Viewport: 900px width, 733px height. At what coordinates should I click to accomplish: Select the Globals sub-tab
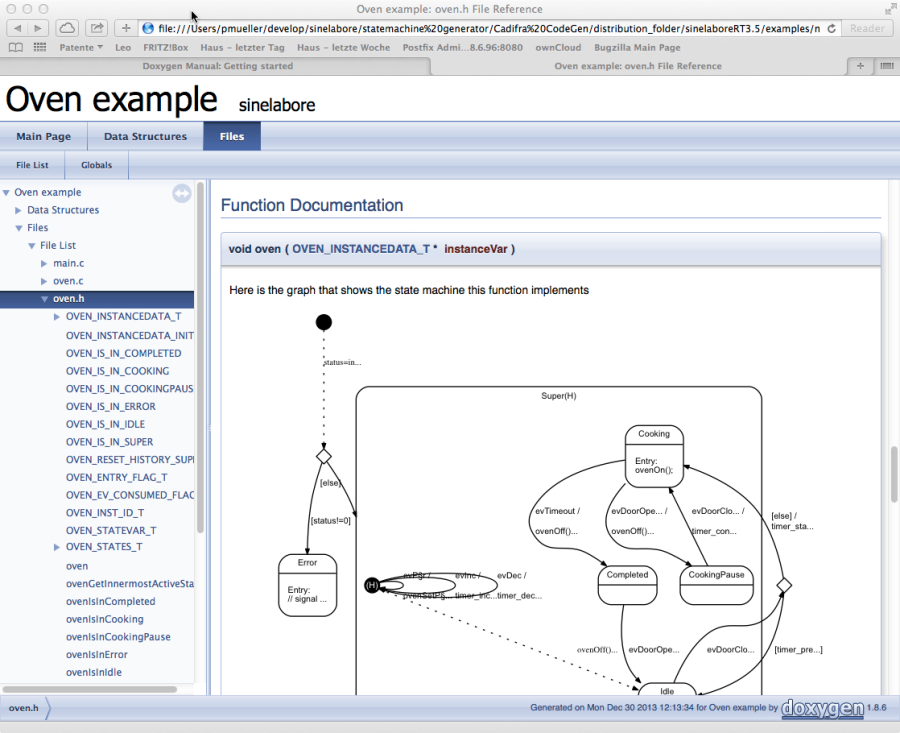[x=96, y=165]
